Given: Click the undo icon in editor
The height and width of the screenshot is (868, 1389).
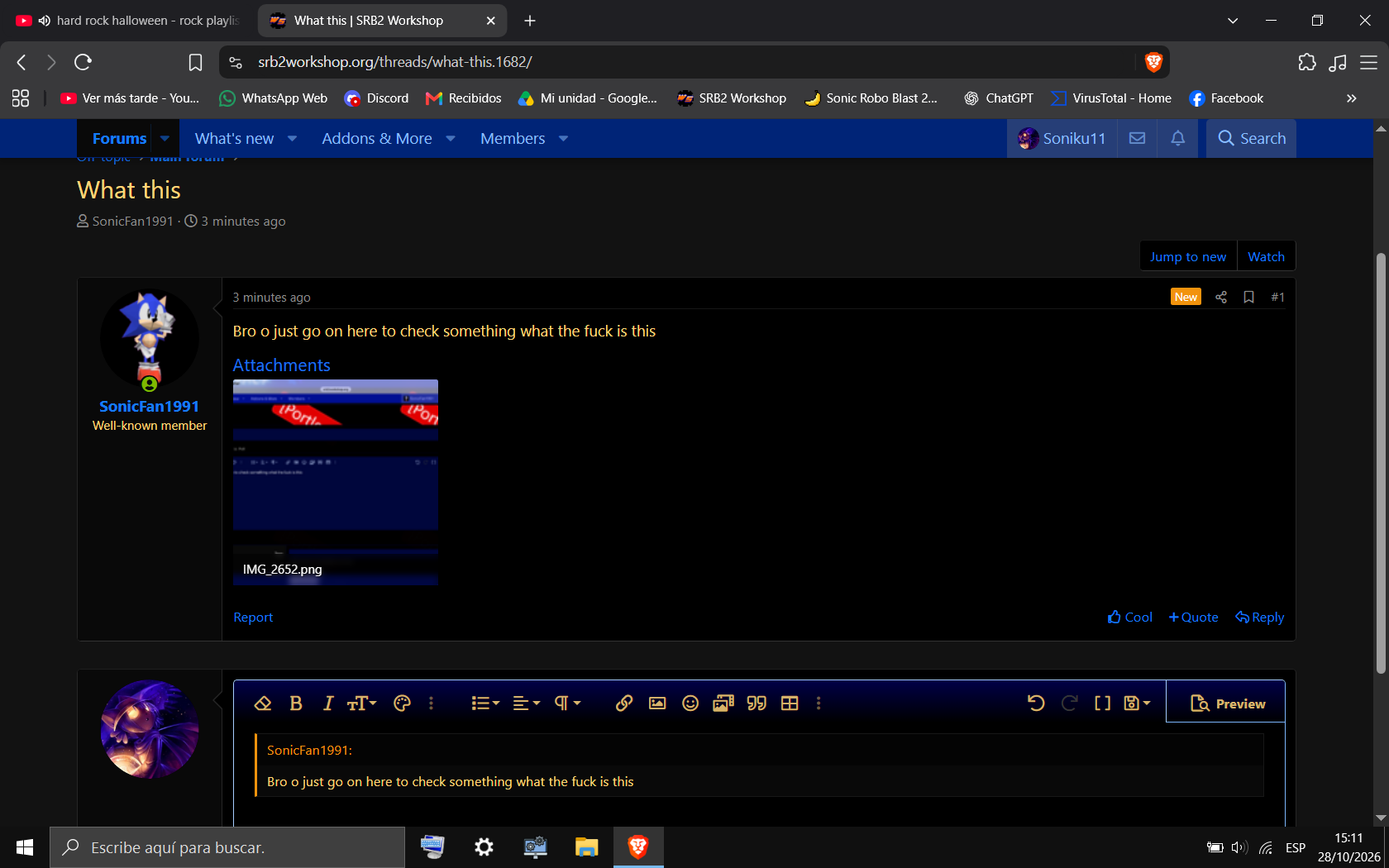Looking at the screenshot, I should [1036, 703].
